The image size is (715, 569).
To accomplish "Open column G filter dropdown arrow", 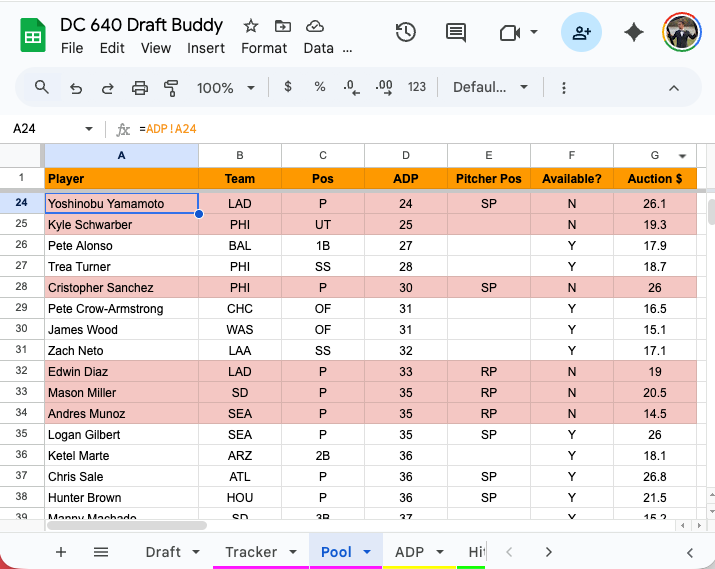I will 682,156.
